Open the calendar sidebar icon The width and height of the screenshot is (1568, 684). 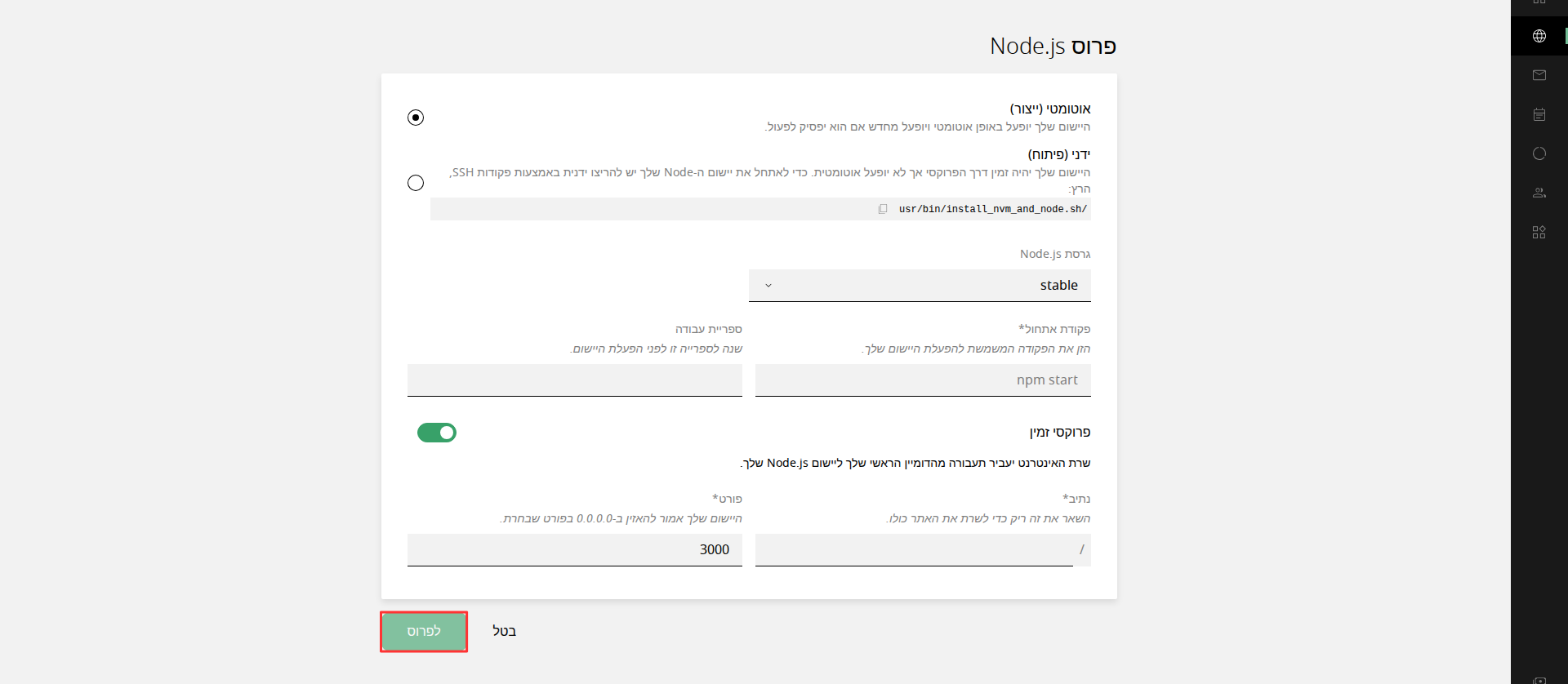[1539, 114]
